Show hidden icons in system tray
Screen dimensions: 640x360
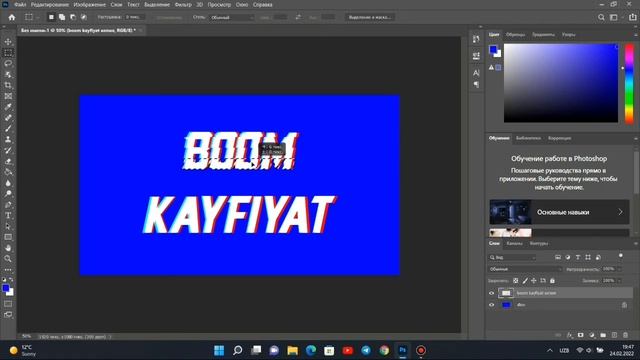550,351
